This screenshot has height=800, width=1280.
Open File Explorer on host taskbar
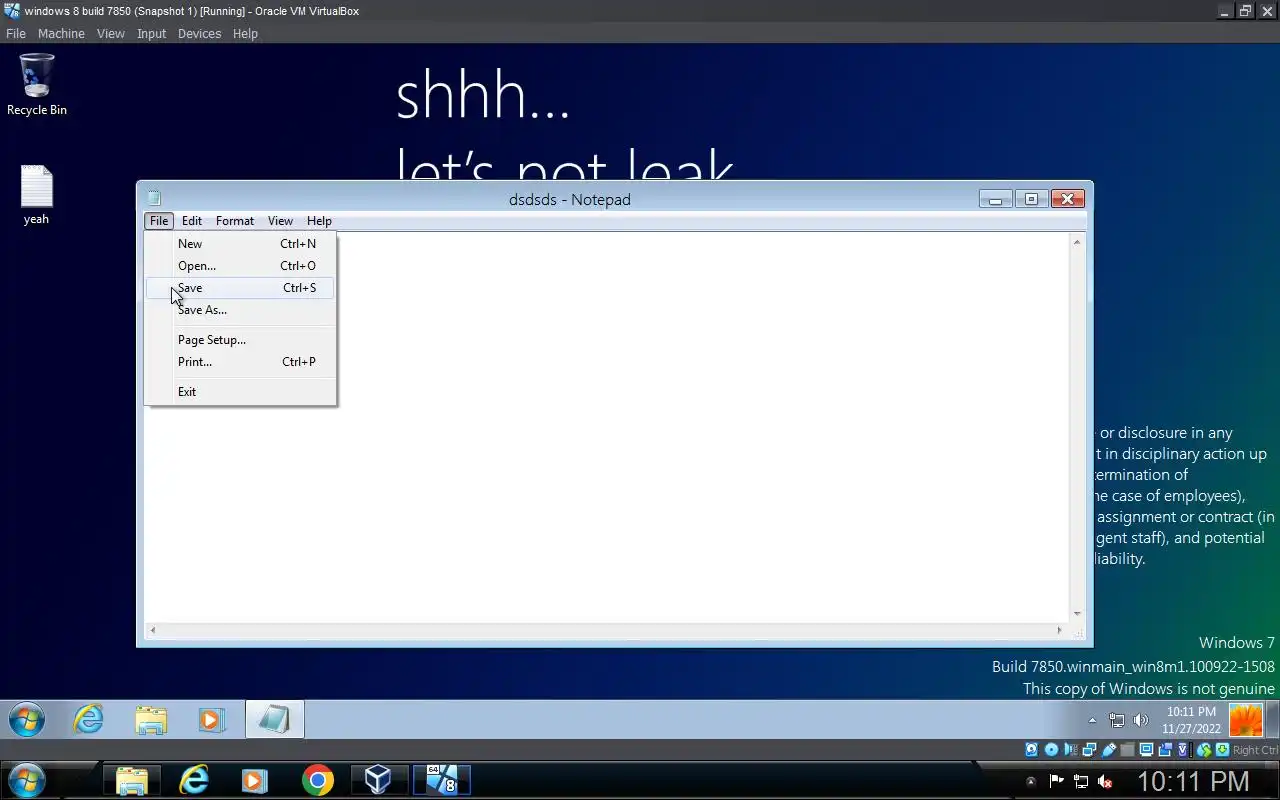click(131, 780)
